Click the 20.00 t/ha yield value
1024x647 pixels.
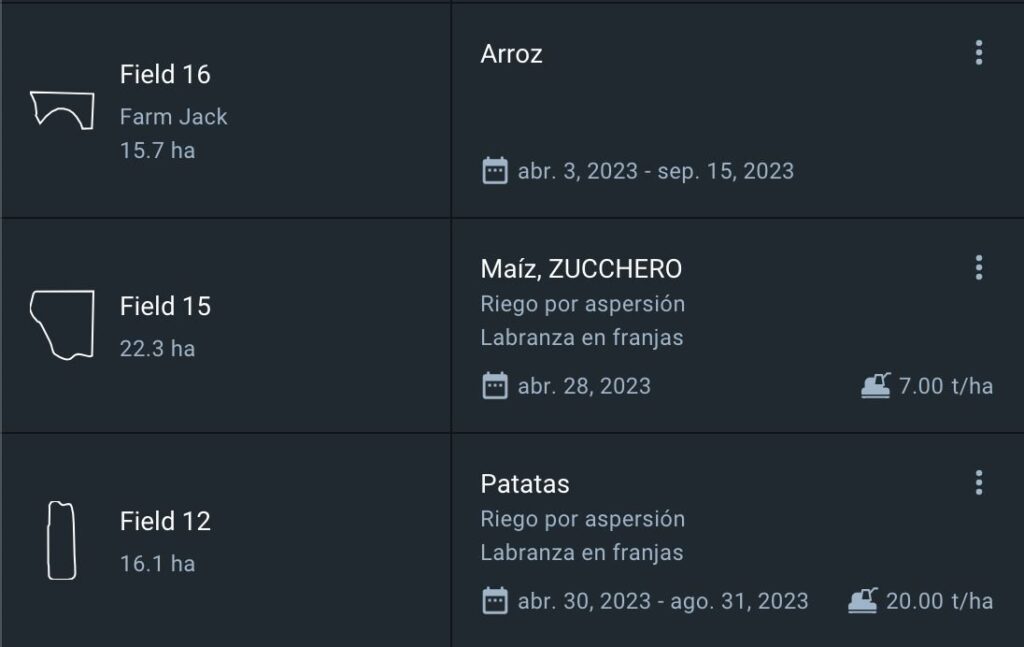pos(939,601)
